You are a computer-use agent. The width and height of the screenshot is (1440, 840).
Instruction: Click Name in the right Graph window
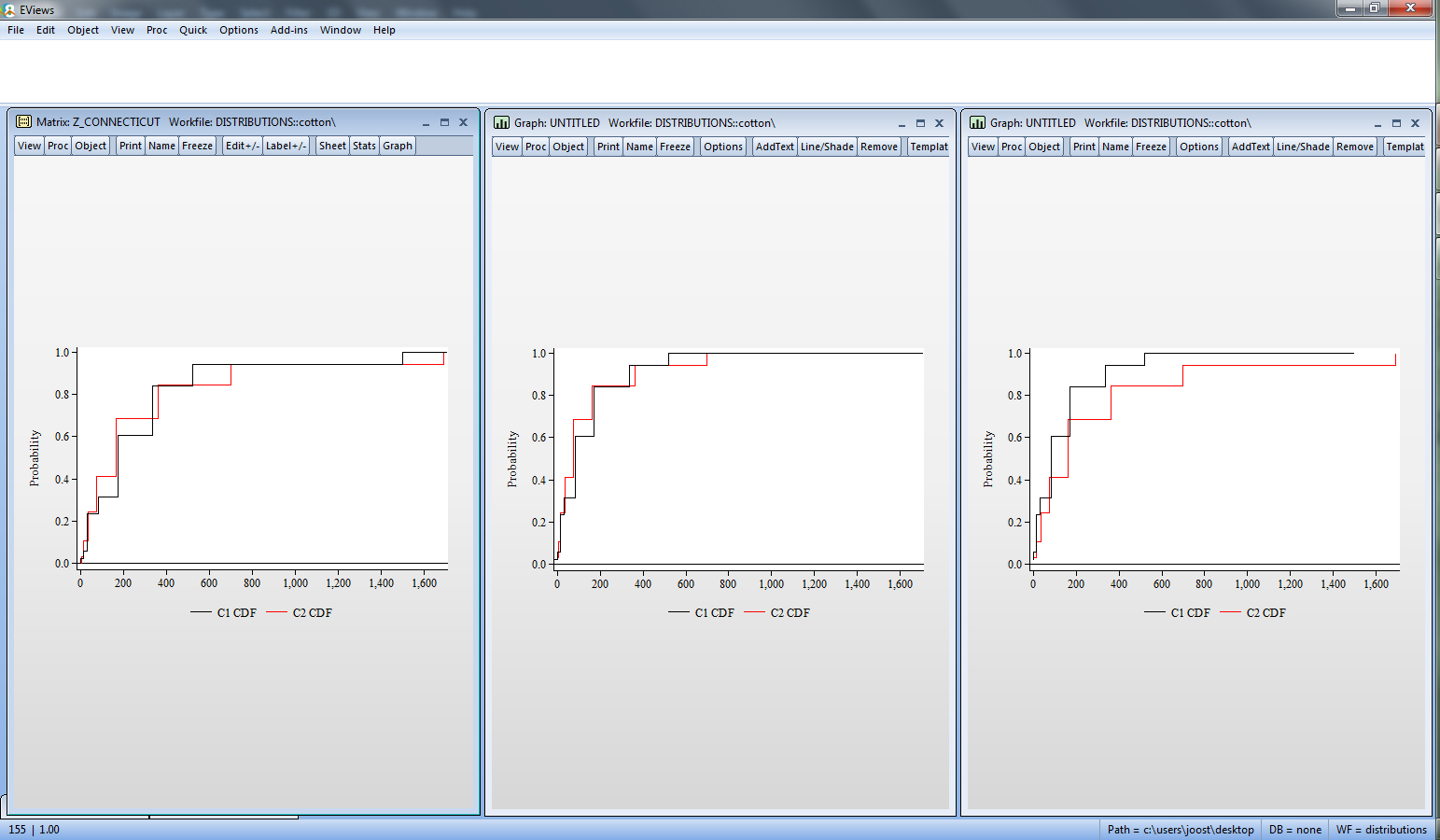(1116, 147)
